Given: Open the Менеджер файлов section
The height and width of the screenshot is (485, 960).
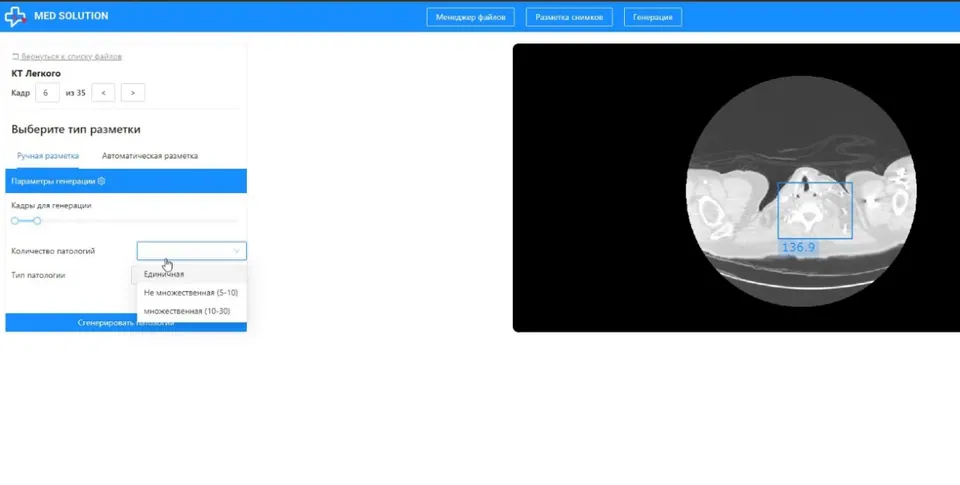Looking at the screenshot, I should point(470,17).
